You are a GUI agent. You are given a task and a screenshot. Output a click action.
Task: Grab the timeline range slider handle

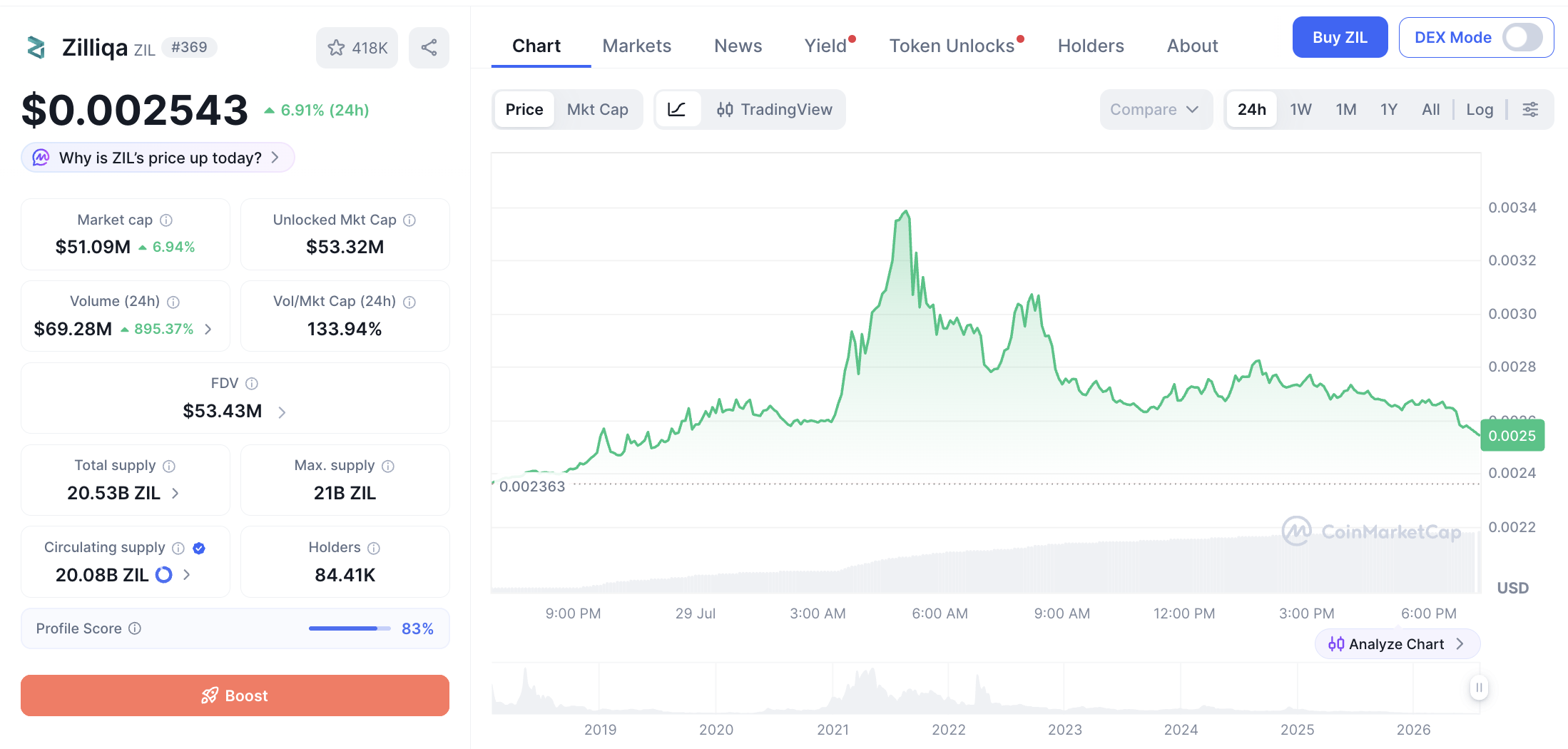[x=1479, y=688]
